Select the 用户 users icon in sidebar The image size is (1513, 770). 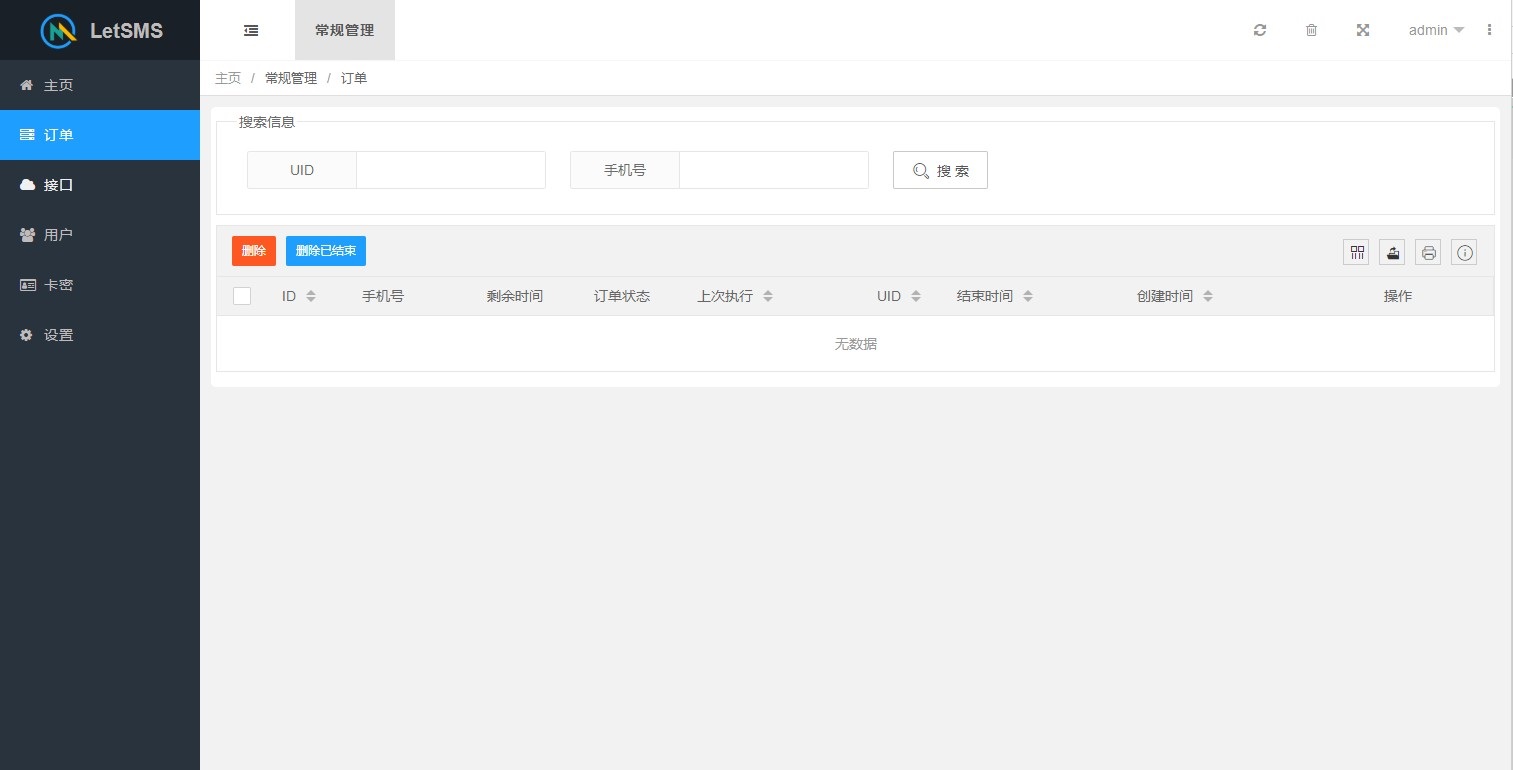[26, 234]
